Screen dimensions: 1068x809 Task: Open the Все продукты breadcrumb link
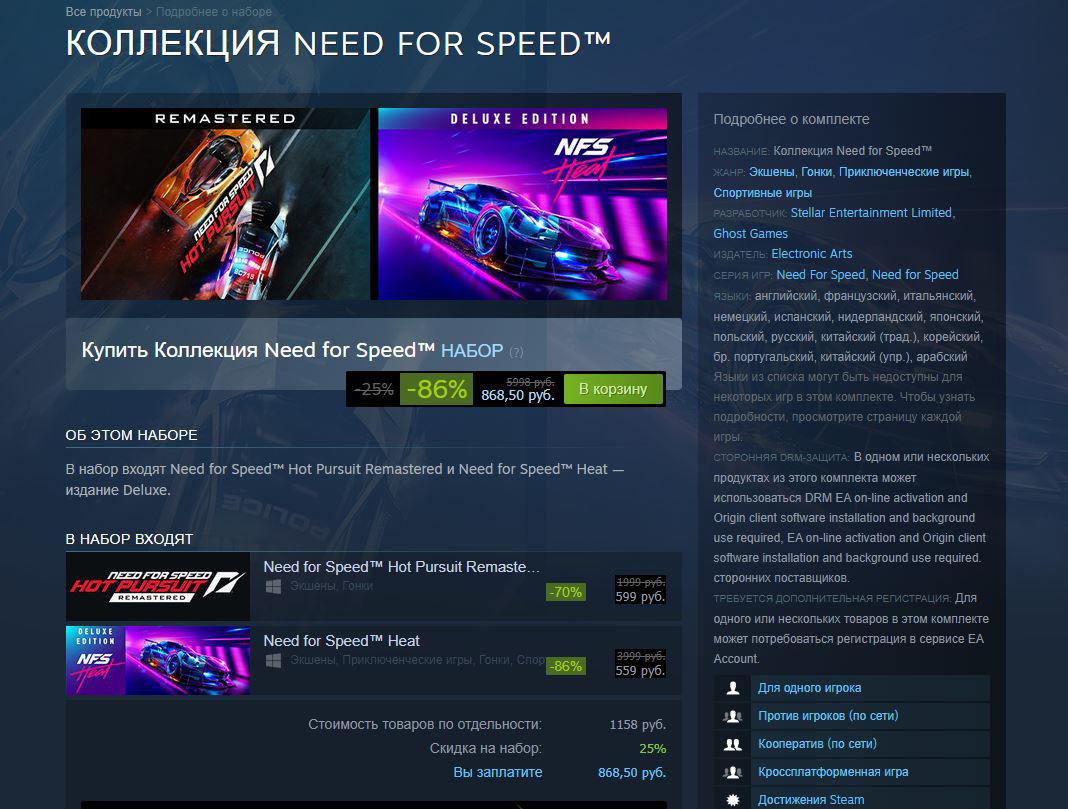point(104,12)
